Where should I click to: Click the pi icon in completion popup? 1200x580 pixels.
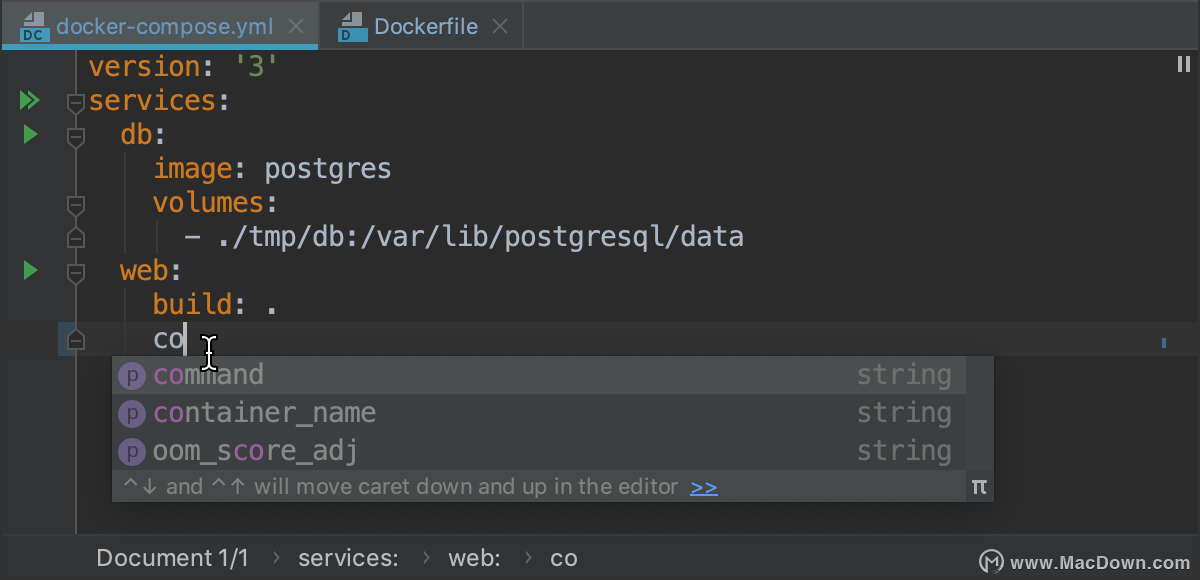tap(979, 487)
